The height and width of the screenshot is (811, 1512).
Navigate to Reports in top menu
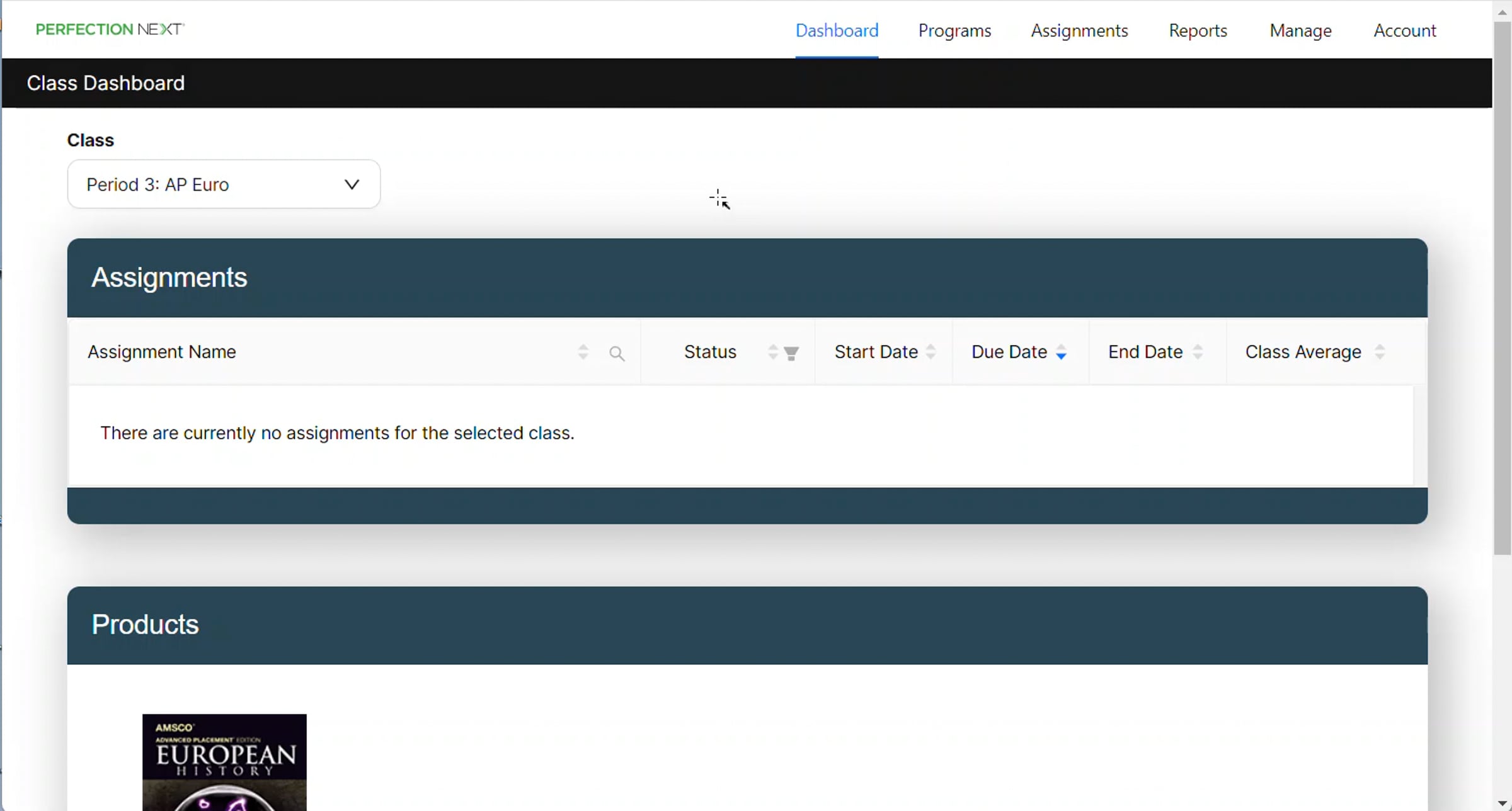click(x=1198, y=30)
